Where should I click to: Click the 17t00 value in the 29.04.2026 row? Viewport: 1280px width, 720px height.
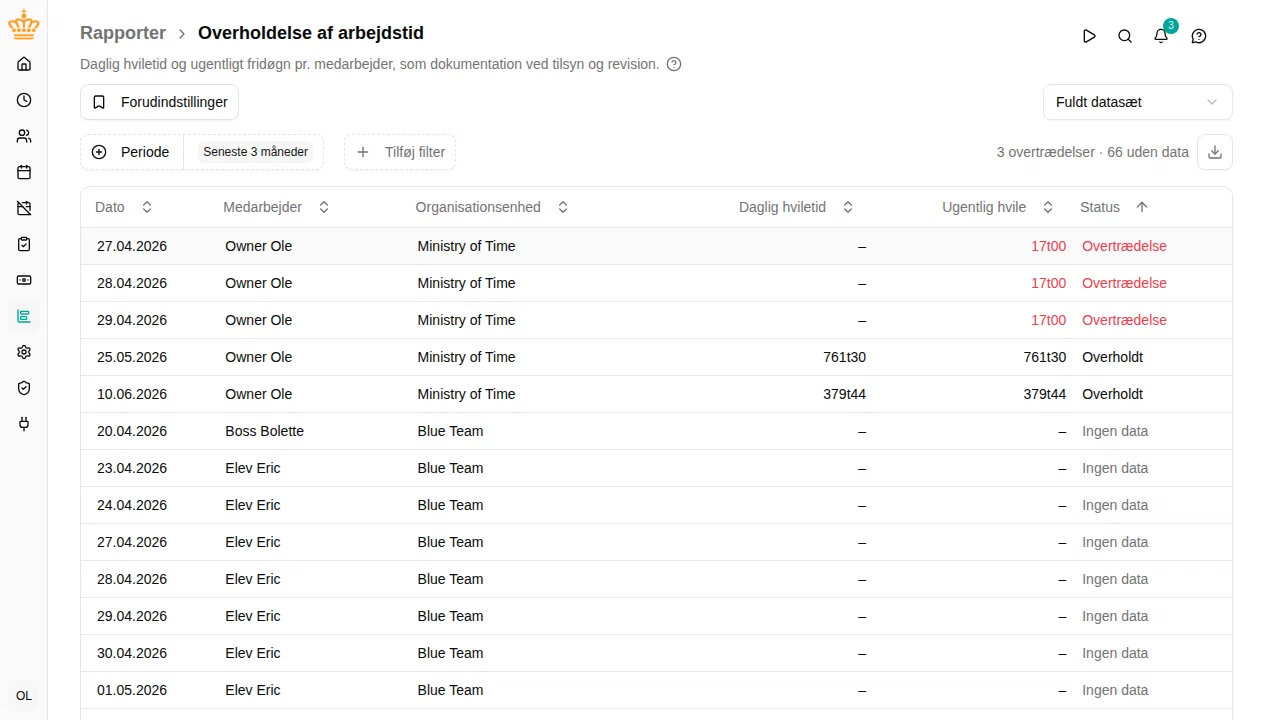point(1048,320)
